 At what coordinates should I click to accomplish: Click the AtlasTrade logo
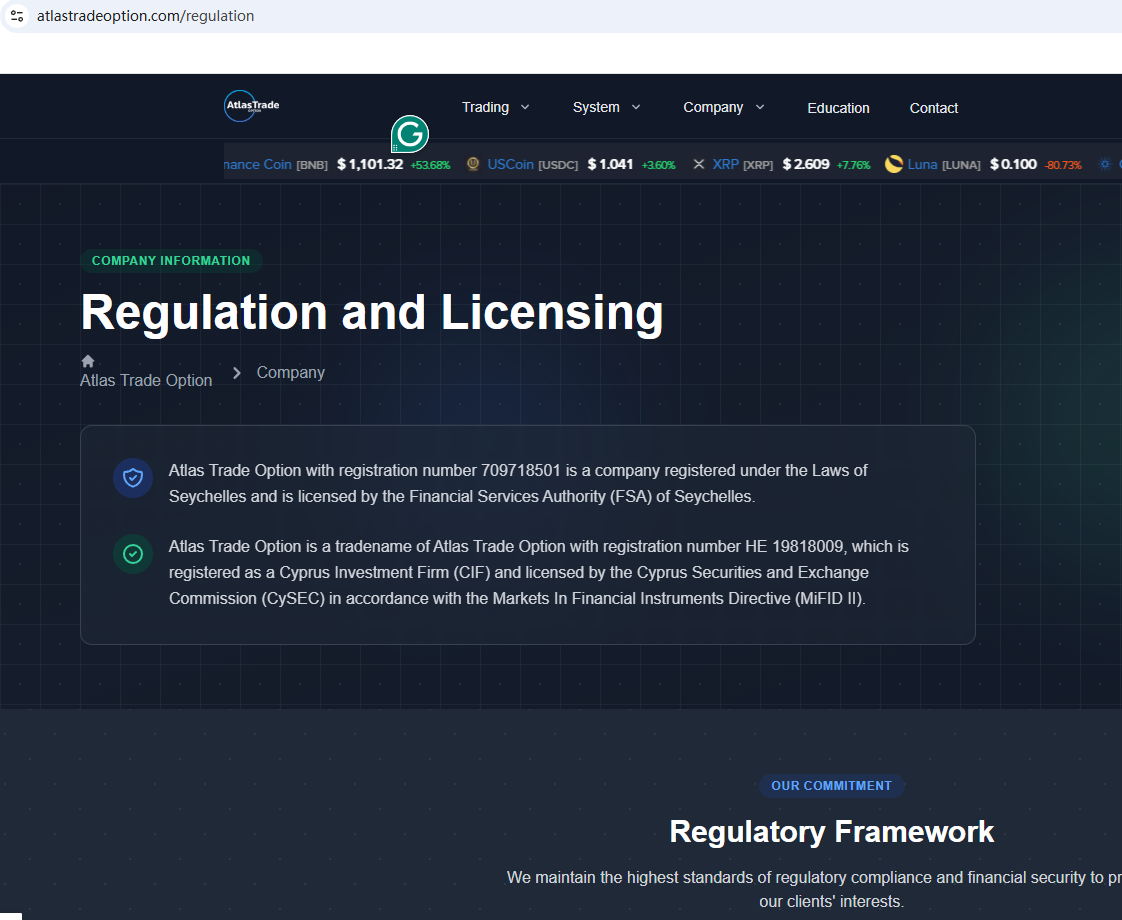[252, 106]
